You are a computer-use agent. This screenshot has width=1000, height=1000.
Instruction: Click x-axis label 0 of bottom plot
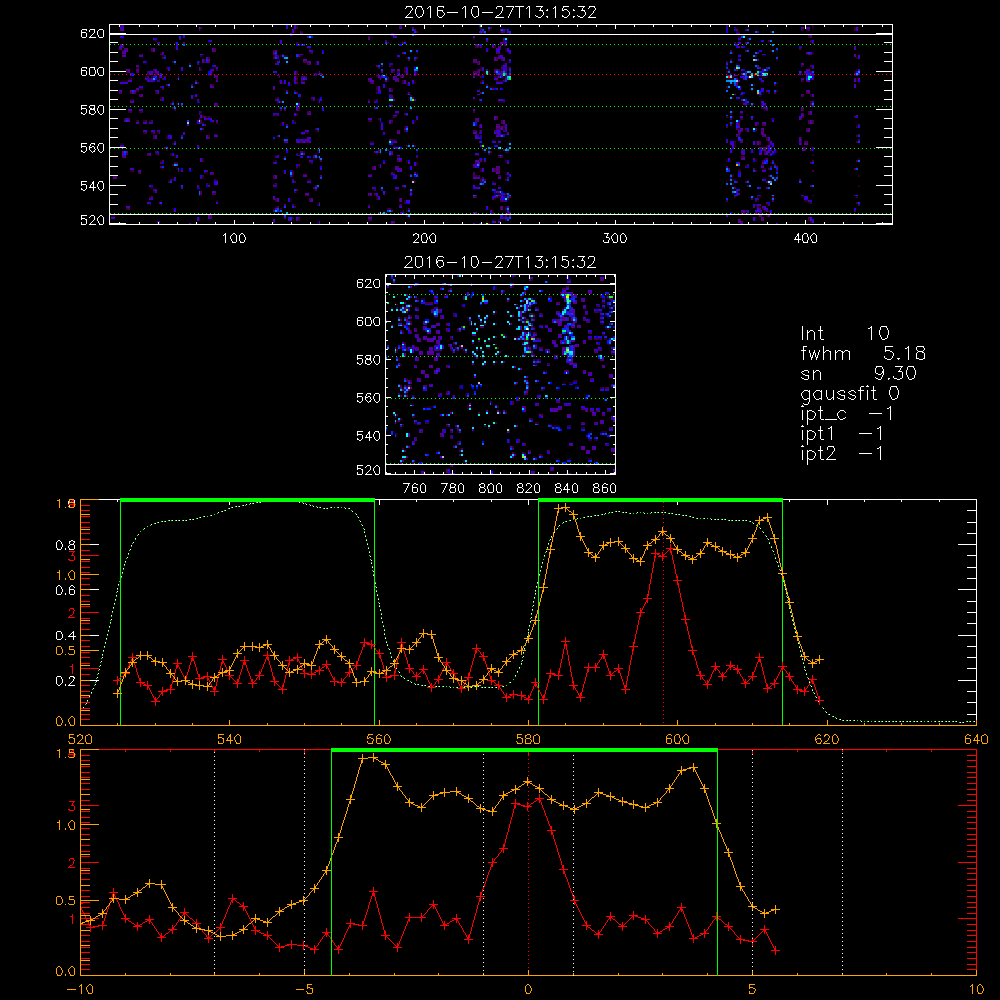528,989
